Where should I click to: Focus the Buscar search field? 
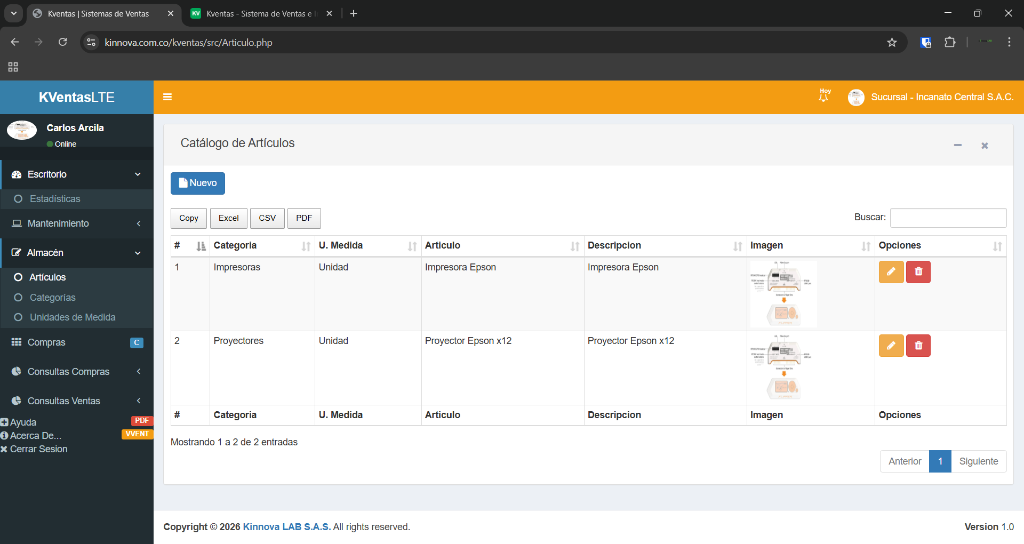pyautogui.click(x=948, y=217)
